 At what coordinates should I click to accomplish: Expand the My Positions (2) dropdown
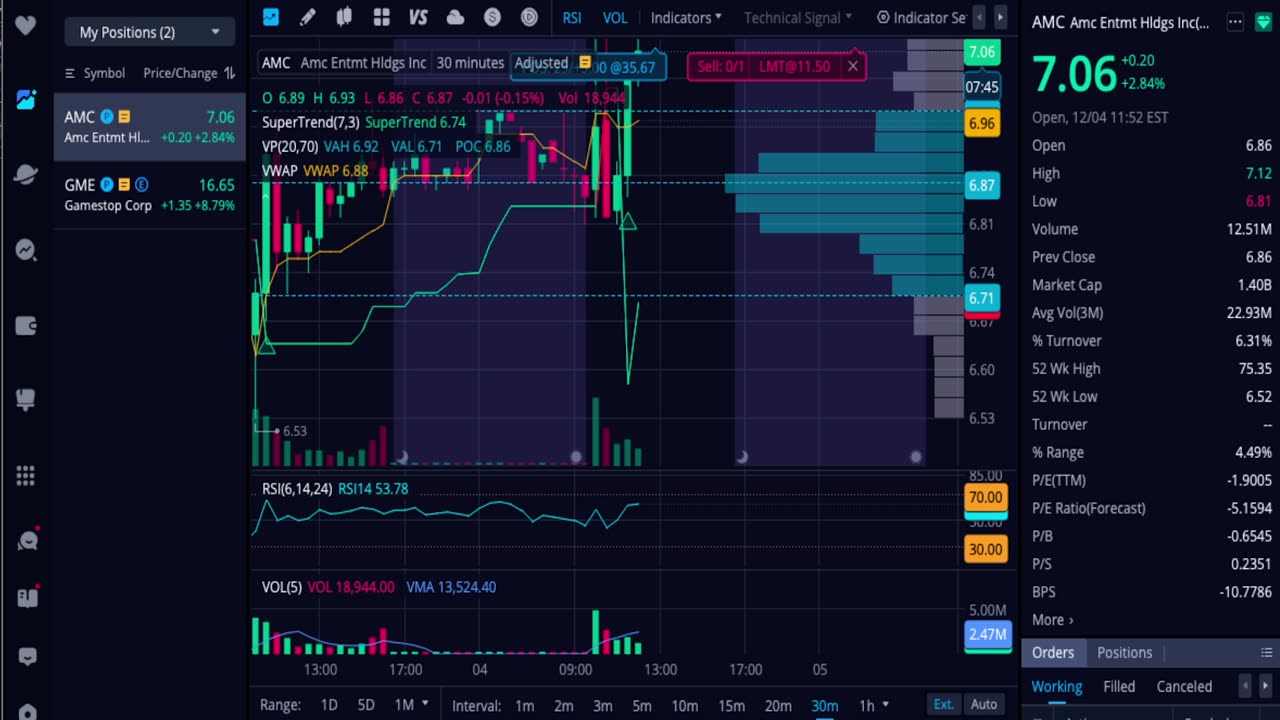coord(150,32)
